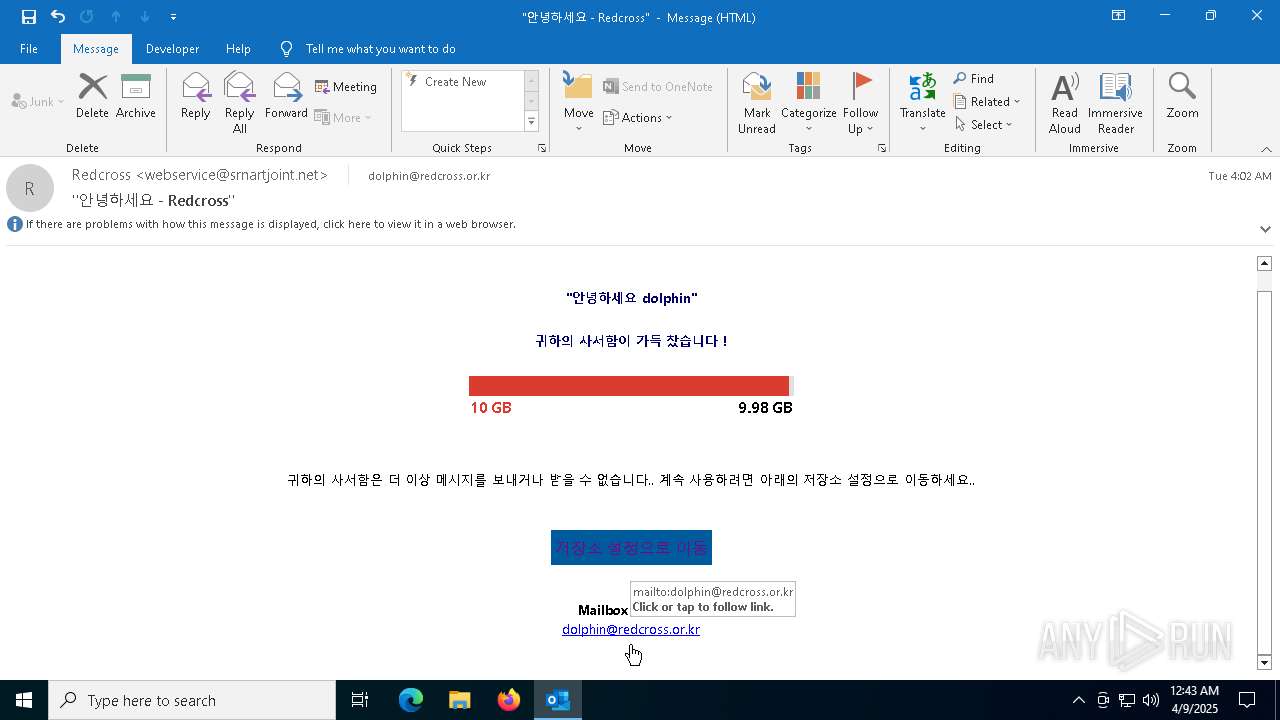Open the taskbar clock and date
1280x720 pixels.
pos(1194,700)
